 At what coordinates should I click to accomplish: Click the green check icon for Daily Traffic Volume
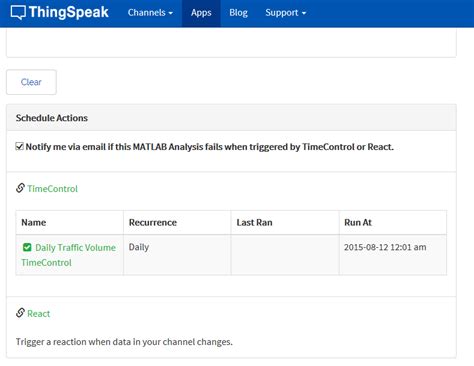tap(27, 247)
